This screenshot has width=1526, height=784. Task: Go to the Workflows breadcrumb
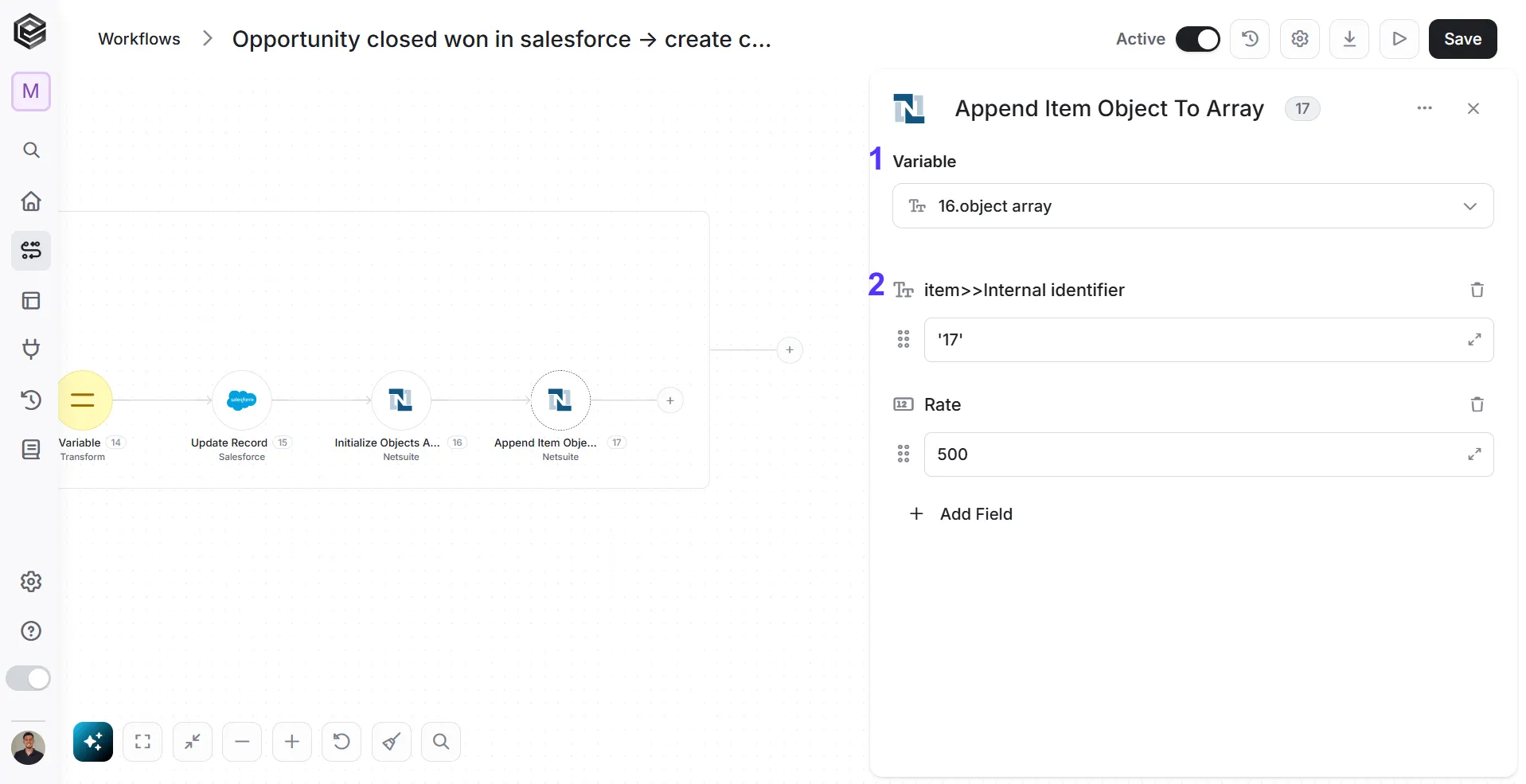coord(139,39)
